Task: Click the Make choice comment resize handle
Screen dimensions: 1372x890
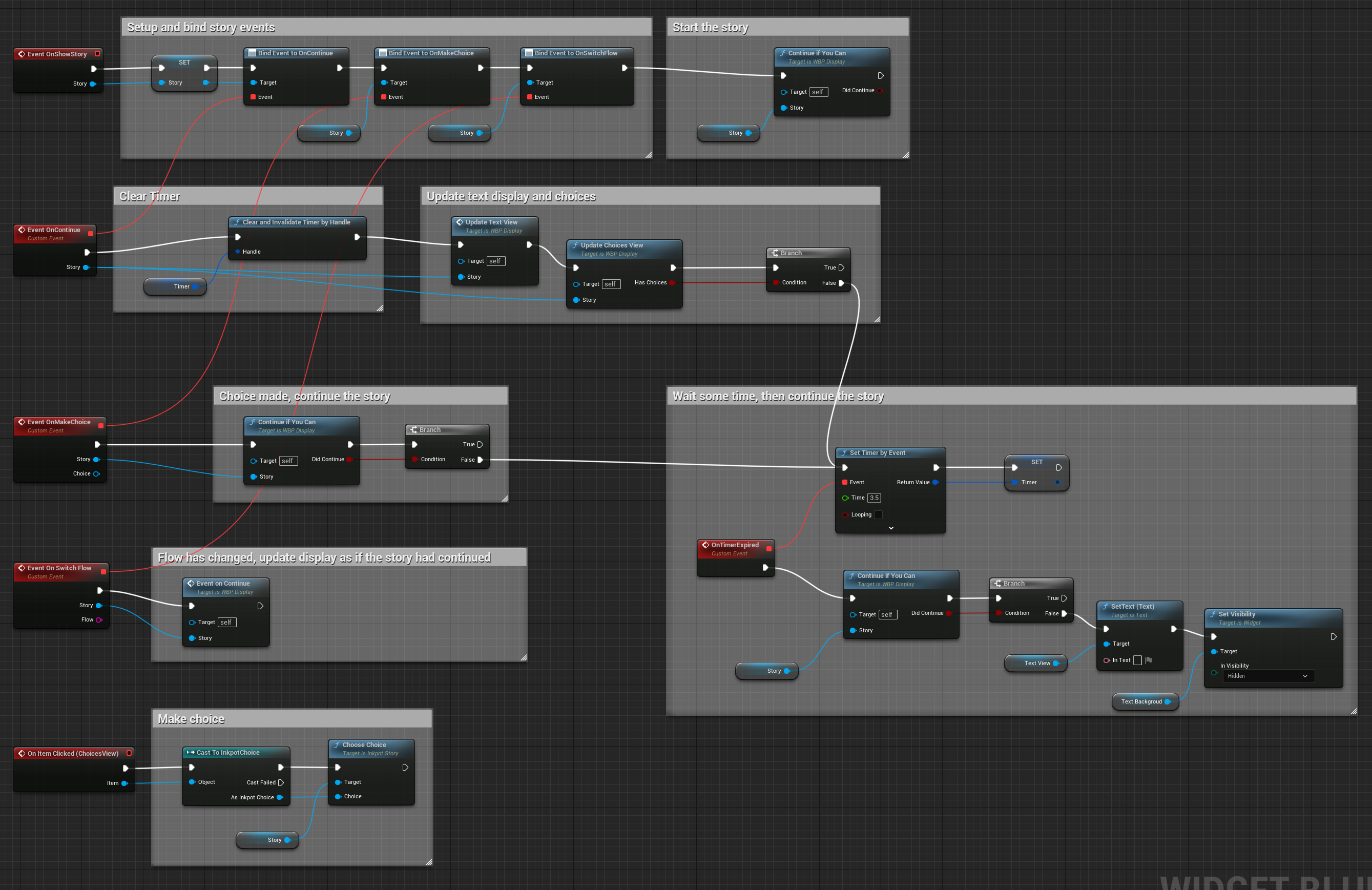Action: point(429,862)
